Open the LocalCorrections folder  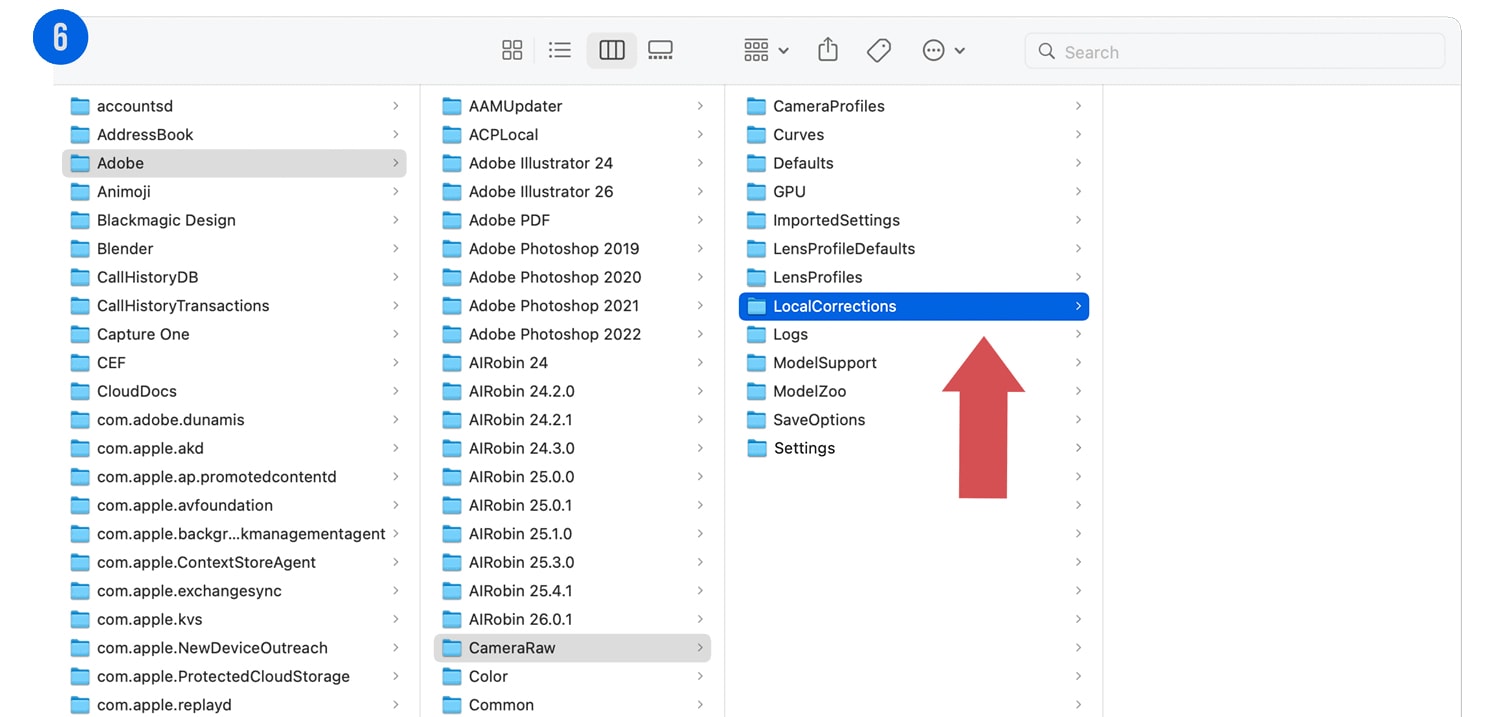914,306
